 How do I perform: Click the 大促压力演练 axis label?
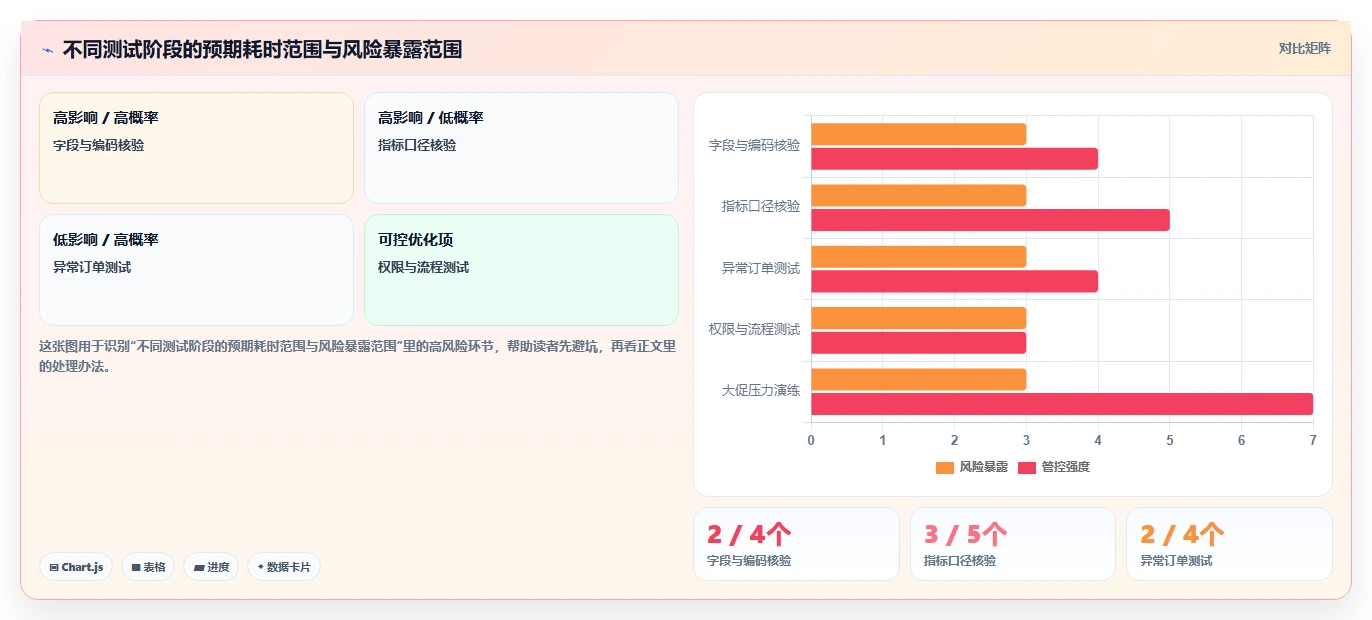pos(761,391)
